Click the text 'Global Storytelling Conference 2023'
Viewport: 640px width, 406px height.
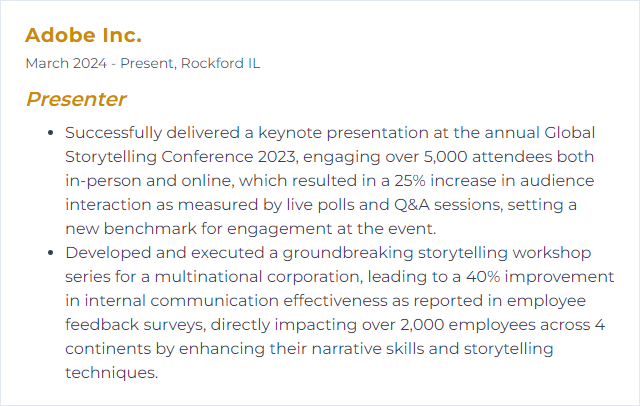[x=330, y=144]
